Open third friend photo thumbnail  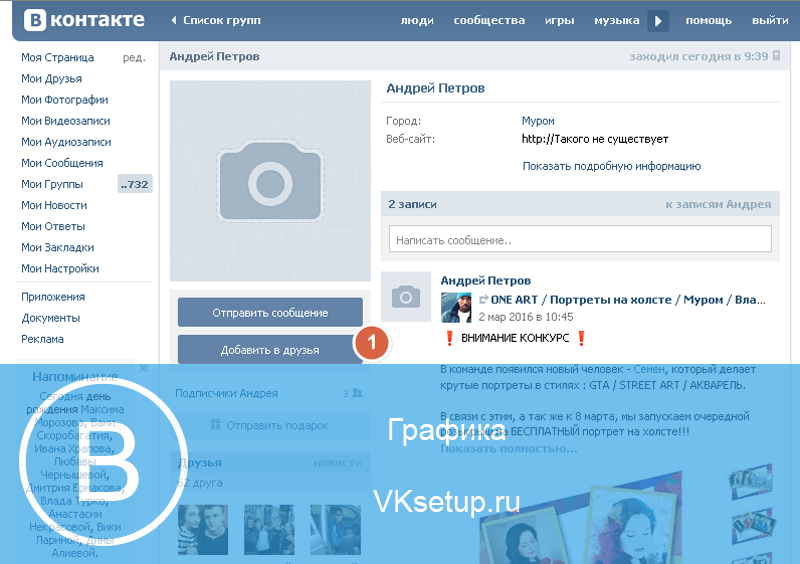tap(336, 530)
